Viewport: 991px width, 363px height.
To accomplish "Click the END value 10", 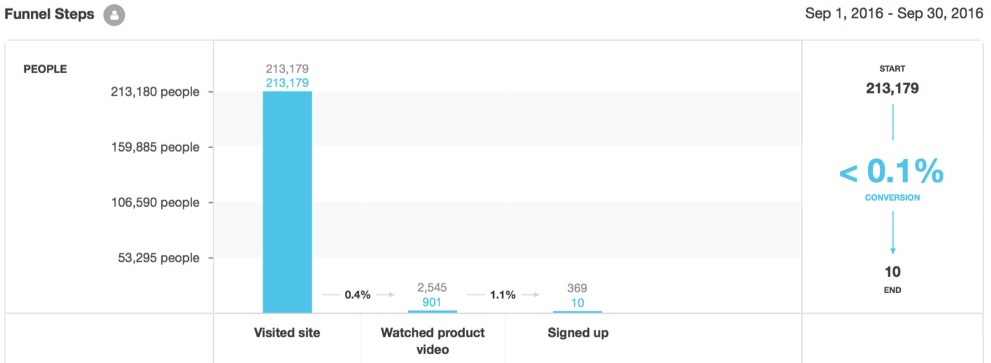I will coord(892,273).
